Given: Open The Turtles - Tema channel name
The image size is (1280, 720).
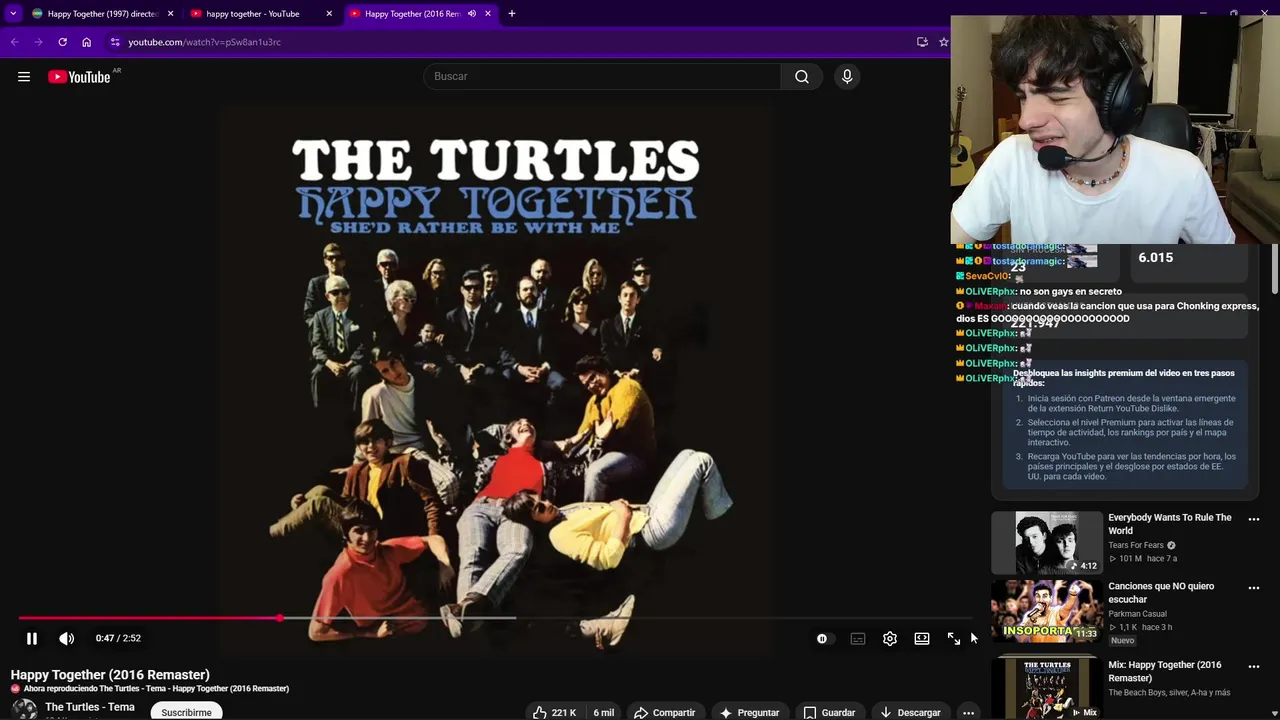Looking at the screenshot, I should (x=90, y=707).
